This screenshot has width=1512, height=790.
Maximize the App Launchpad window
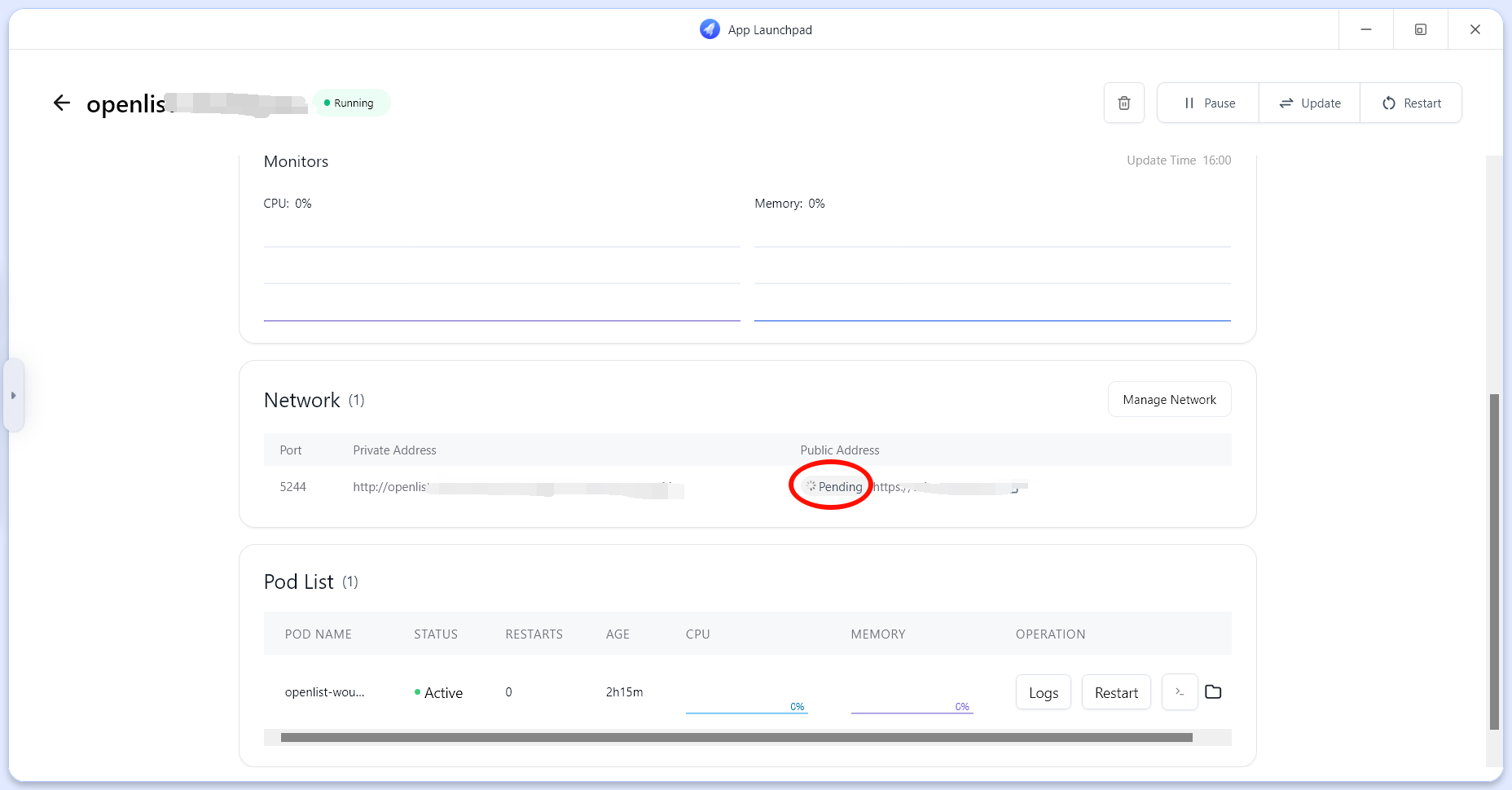coord(1420,29)
